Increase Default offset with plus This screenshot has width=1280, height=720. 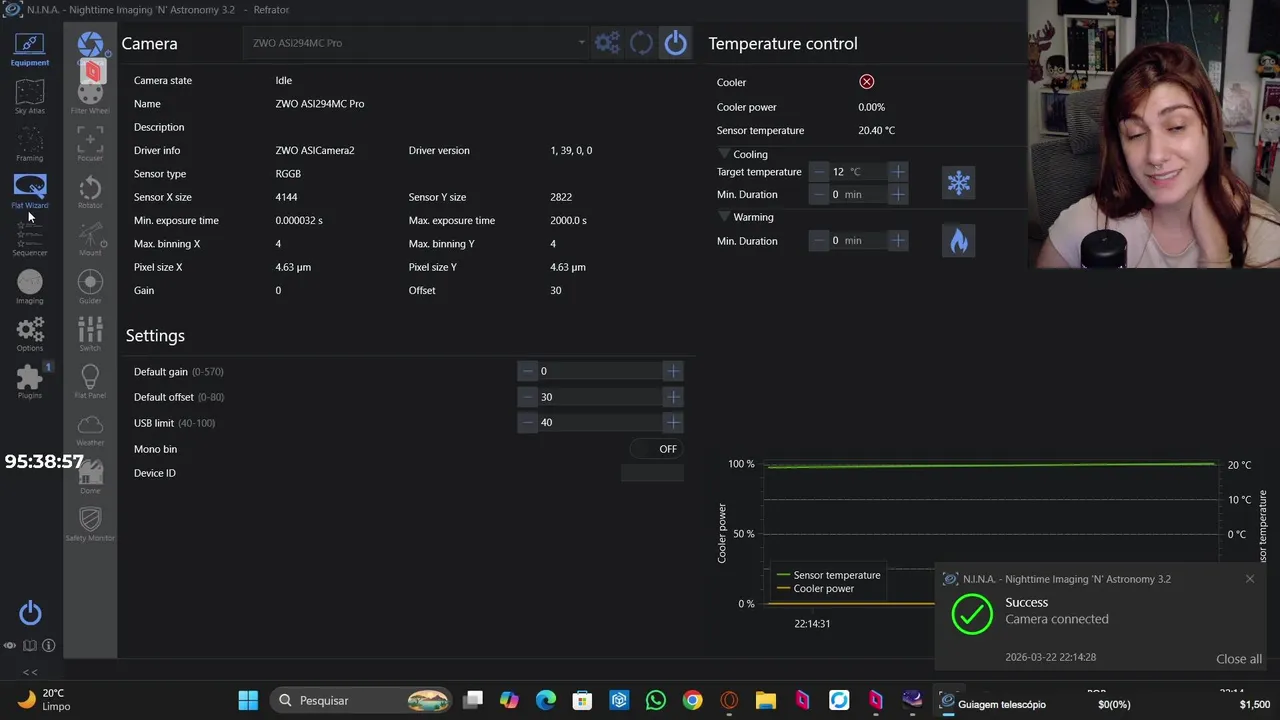pos(673,397)
